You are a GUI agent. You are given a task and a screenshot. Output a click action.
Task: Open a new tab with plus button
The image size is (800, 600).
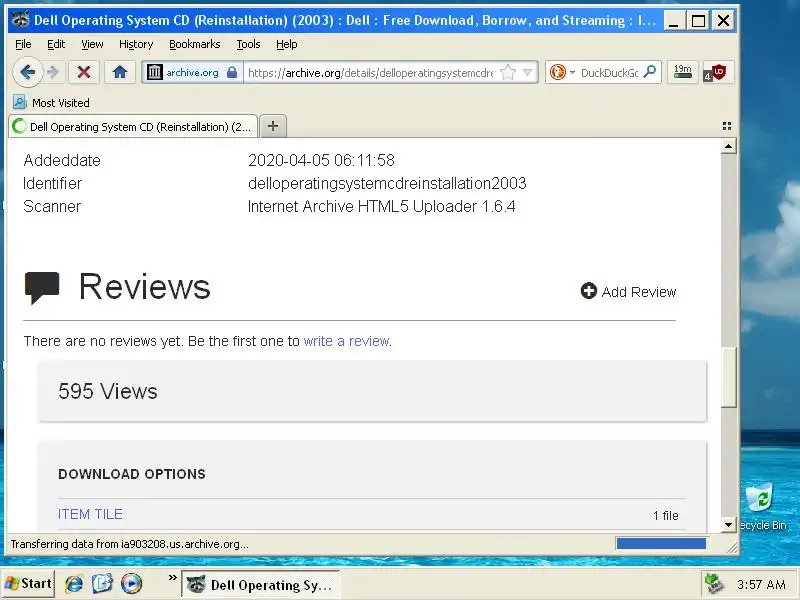pyautogui.click(x=273, y=126)
